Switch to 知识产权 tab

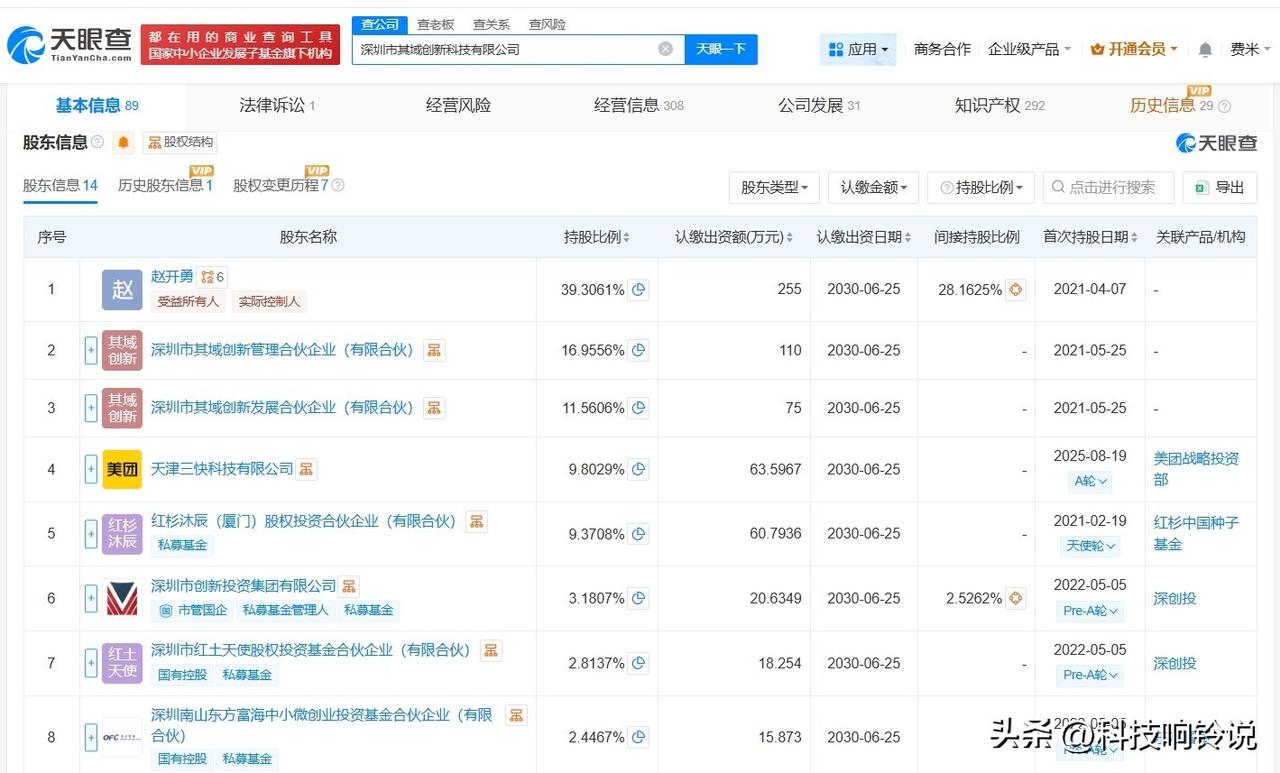pos(1000,105)
